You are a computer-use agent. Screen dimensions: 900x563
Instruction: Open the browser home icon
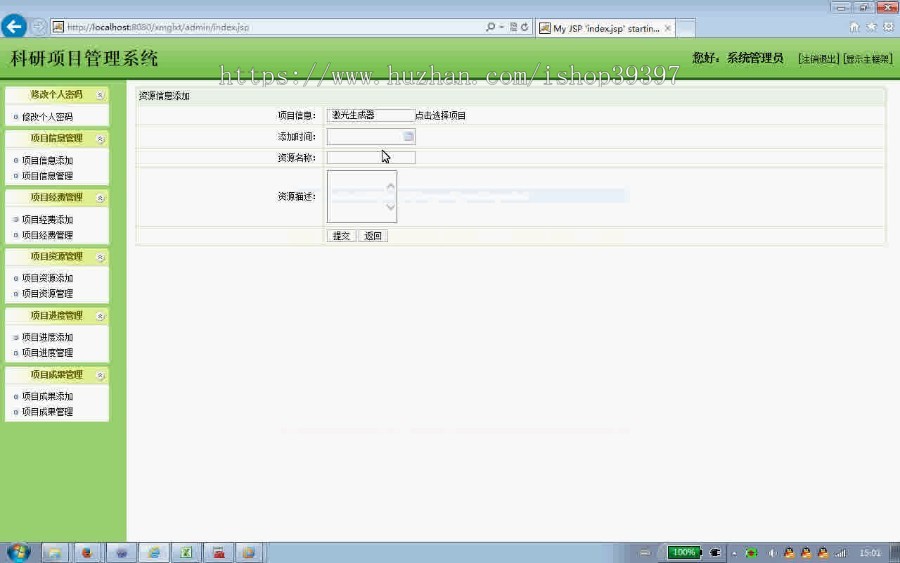[854, 27]
